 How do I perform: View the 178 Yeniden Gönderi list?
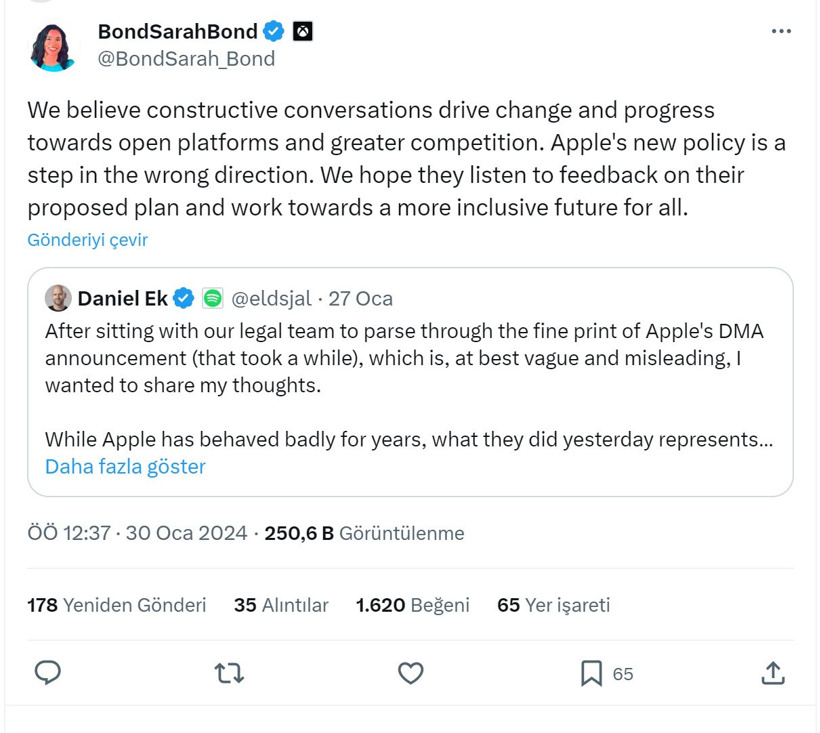(116, 605)
